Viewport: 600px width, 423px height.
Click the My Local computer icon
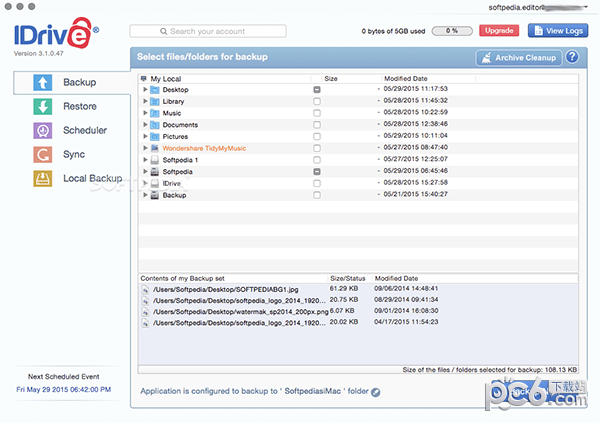click(144, 79)
